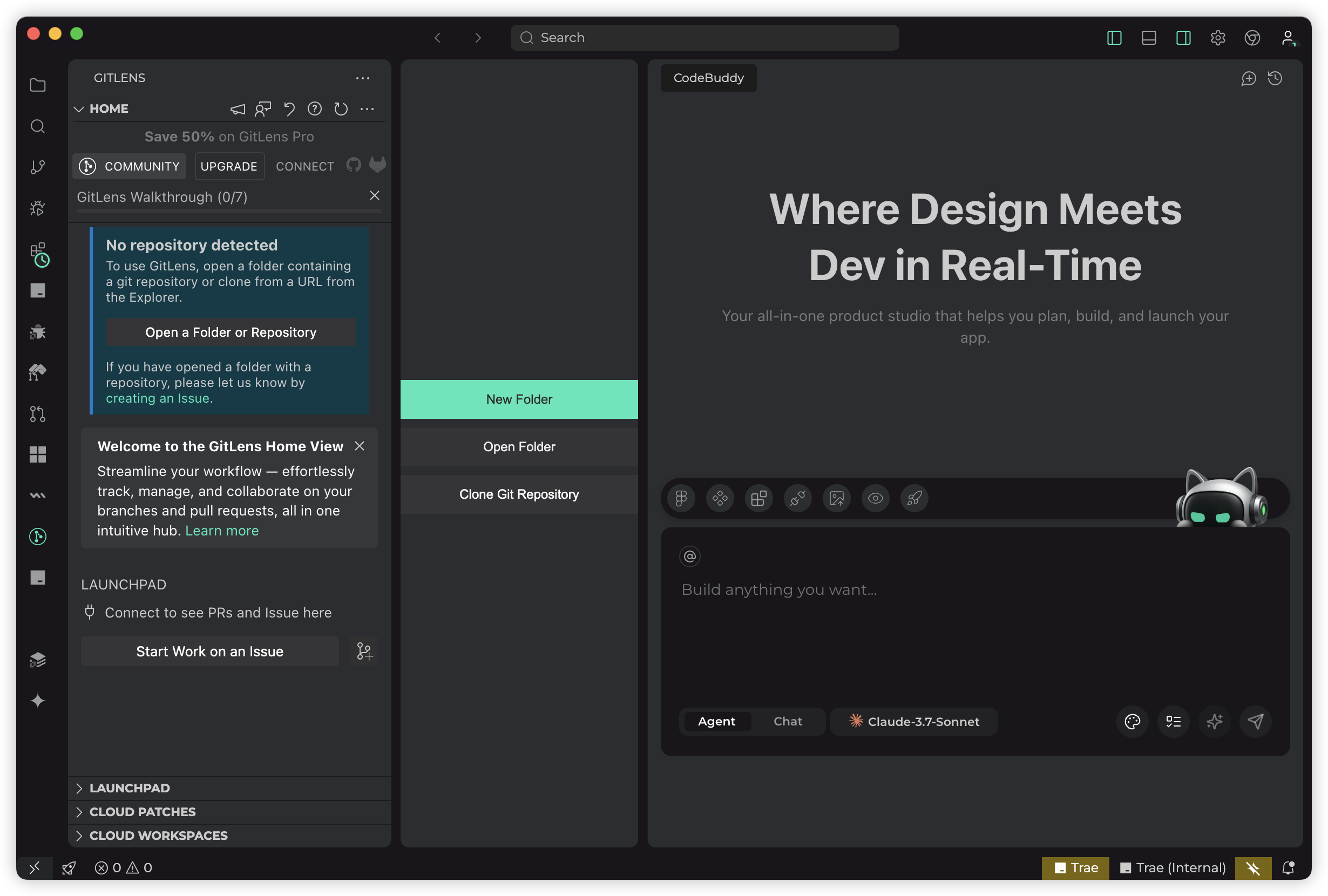Click the 'Build anything you want' input field
Image resolution: width=1328 pixels, height=896 pixels.
(778, 590)
